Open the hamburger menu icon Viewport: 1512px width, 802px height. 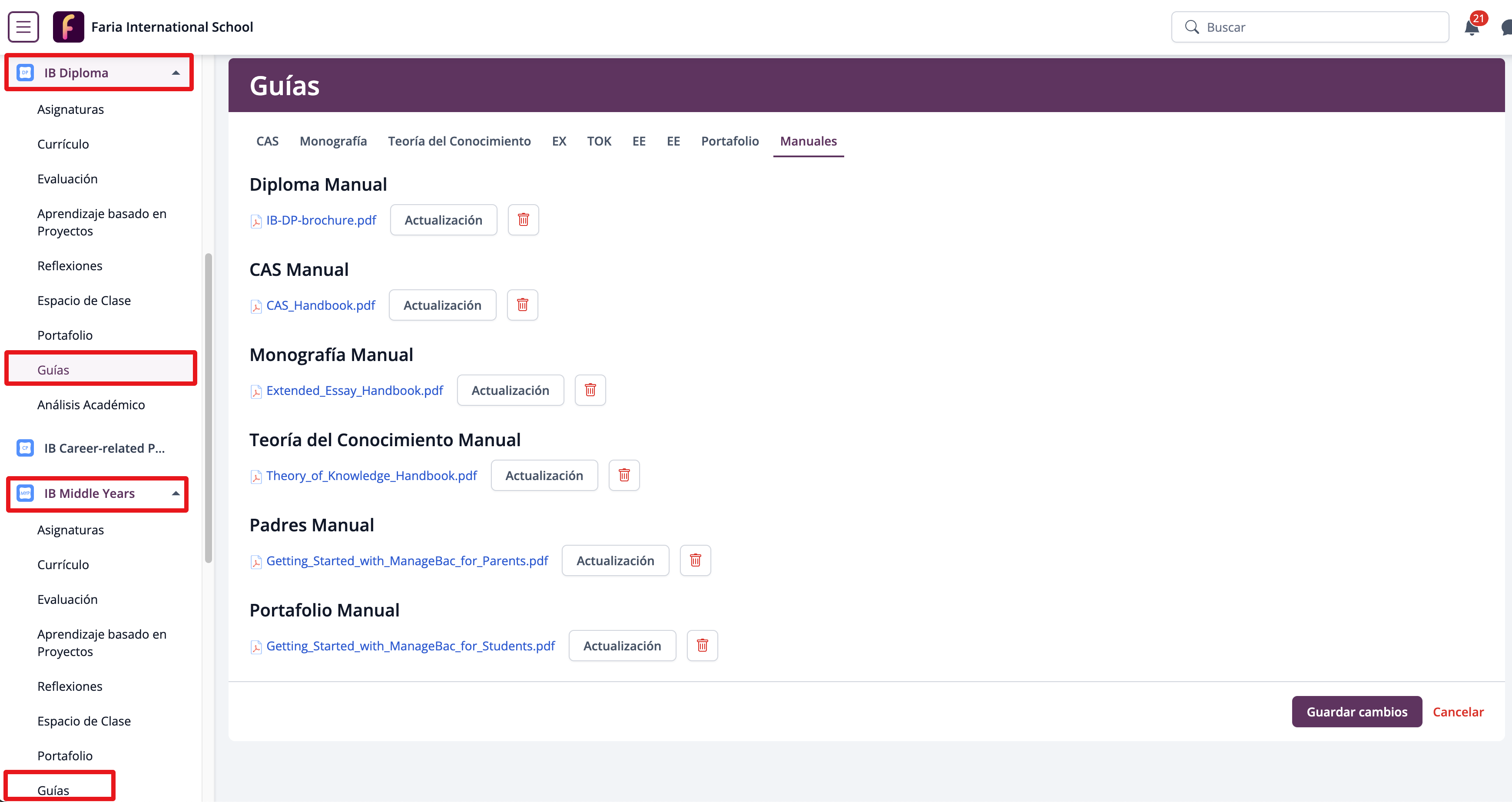point(23,27)
